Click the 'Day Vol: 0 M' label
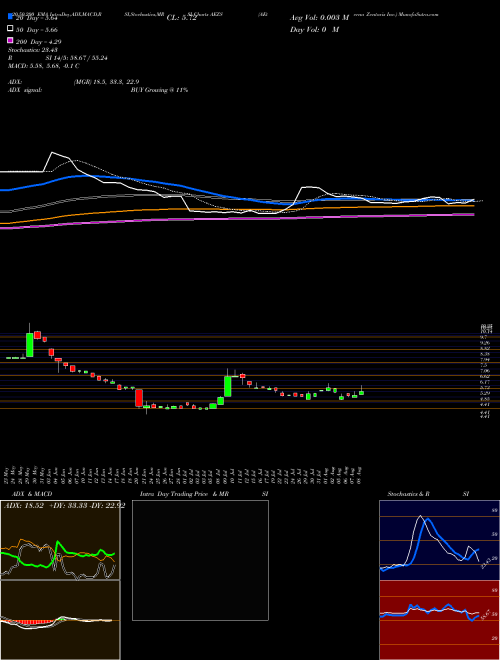 click(314, 29)
